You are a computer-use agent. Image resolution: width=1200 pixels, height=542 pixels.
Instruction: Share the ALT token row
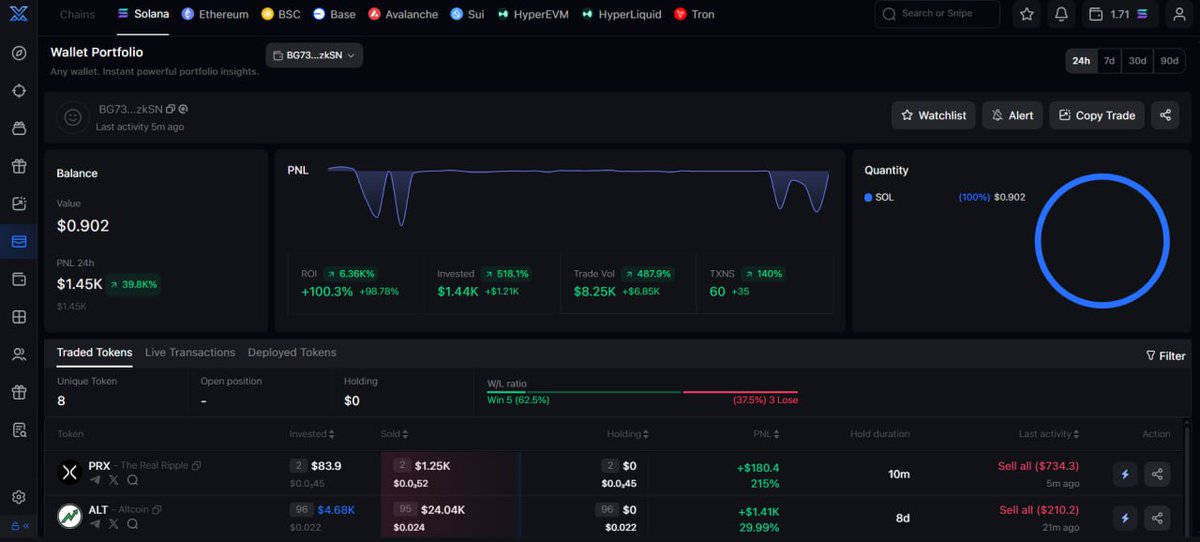(1157, 518)
